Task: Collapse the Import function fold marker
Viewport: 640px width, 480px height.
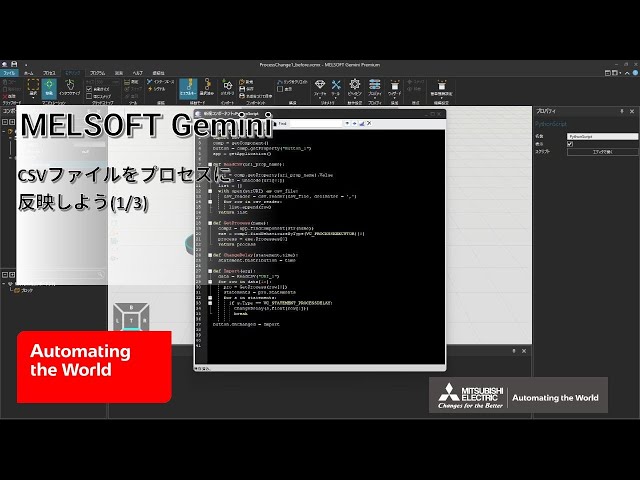Action: click(210, 271)
